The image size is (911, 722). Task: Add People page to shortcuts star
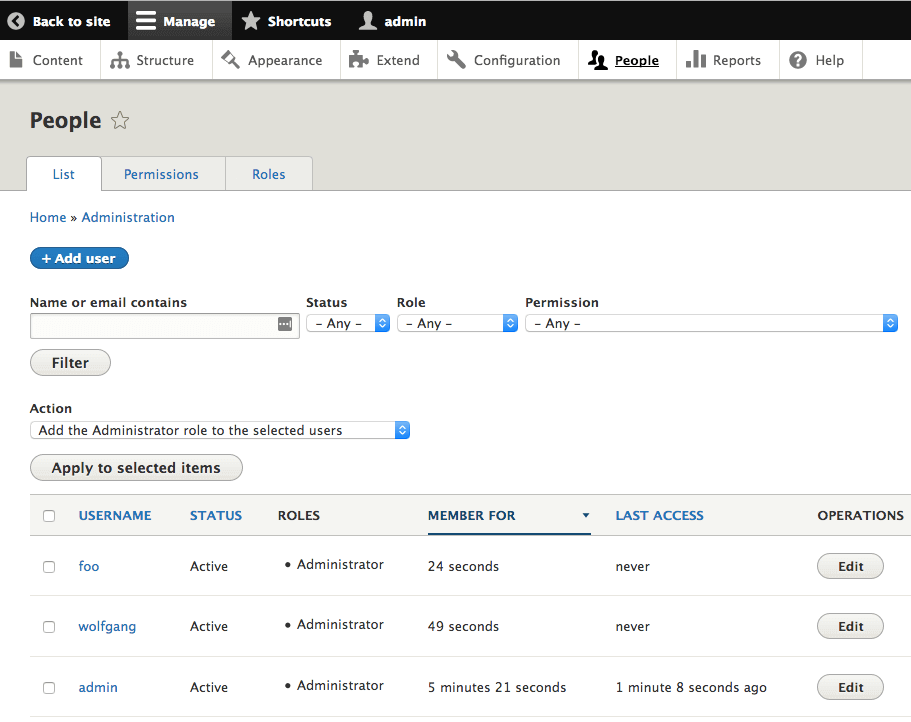coord(120,120)
